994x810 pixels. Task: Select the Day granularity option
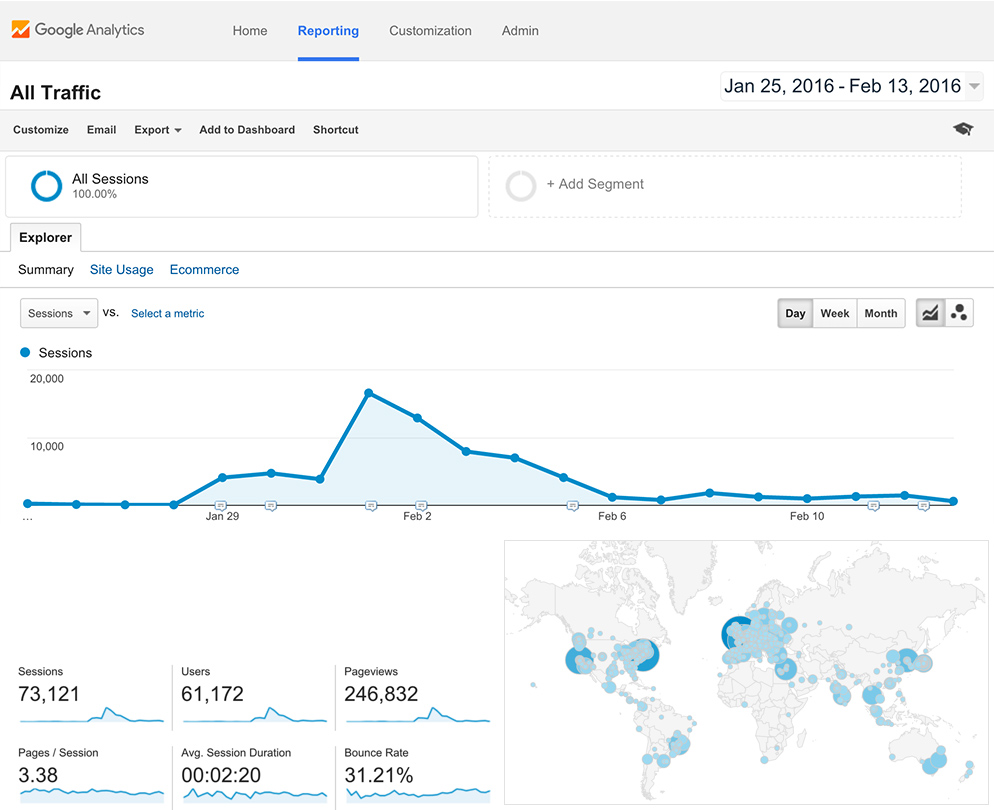click(x=795, y=313)
